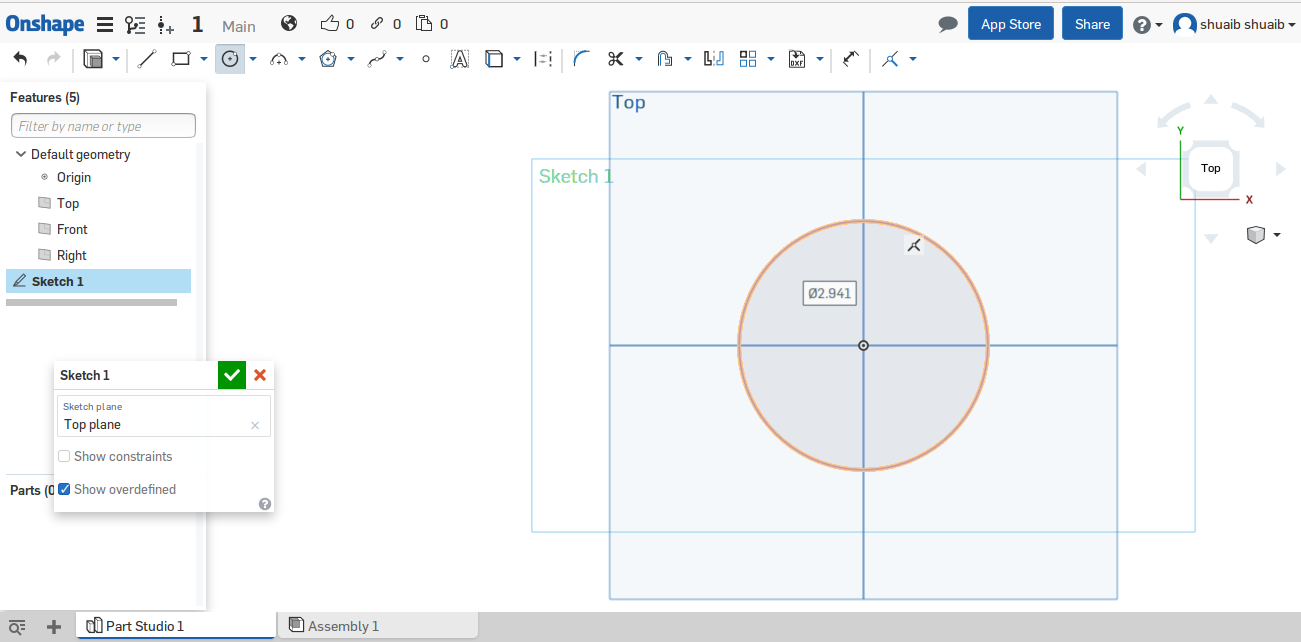Open the shuaib shuaib account menu

[x=1234, y=24]
